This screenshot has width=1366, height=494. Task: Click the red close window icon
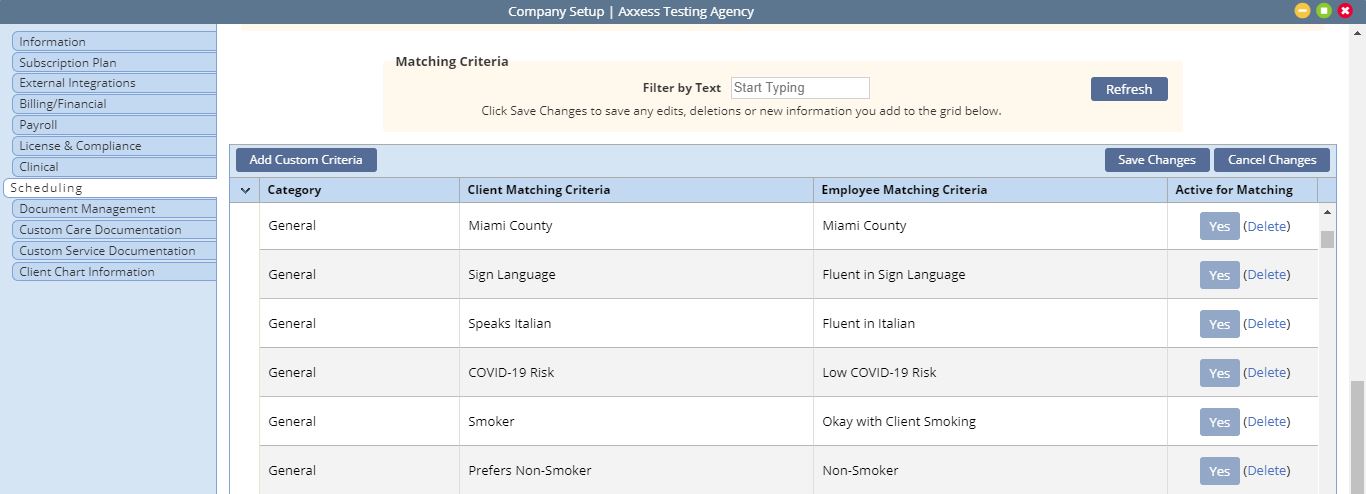tap(1345, 11)
